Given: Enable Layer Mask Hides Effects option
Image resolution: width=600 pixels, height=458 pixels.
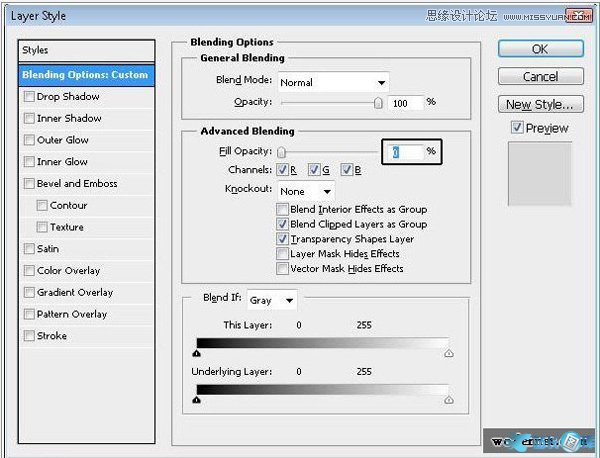Looking at the screenshot, I should point(283,254).
